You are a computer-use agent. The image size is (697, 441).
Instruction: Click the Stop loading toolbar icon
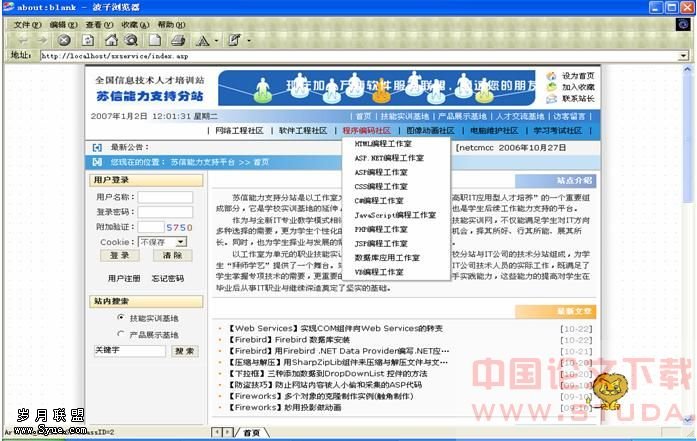pos(64,40)
